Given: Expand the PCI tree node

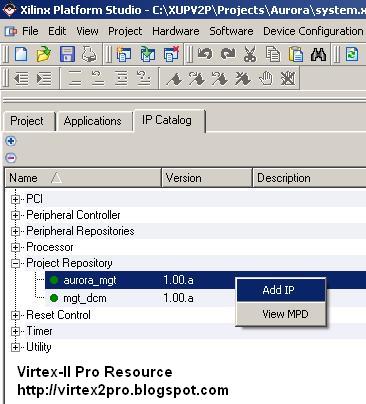Looking at the screenshot, I should (15, 199).
